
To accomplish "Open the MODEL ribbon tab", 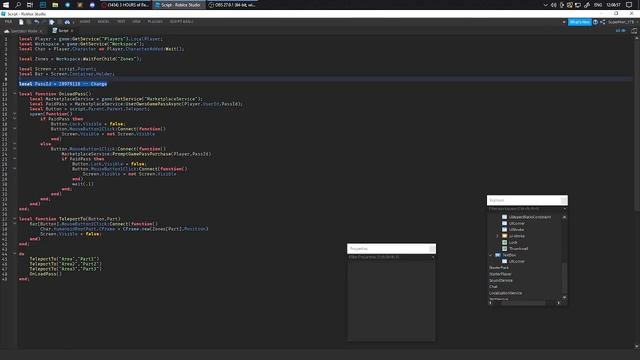I will point(103,22).
